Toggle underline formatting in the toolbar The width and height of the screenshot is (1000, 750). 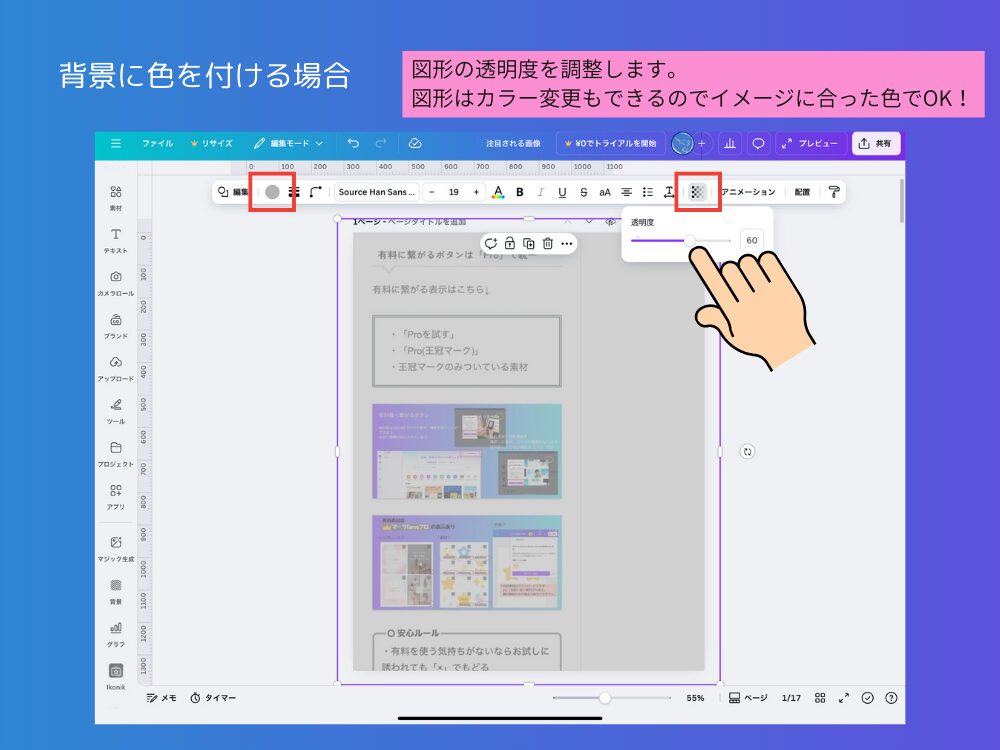point(563,192)
